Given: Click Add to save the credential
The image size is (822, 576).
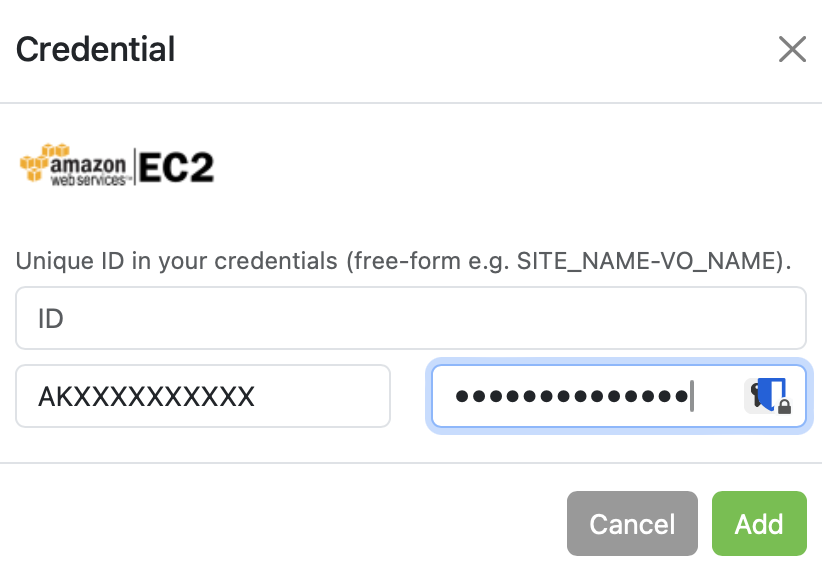Looking at the screenshot, I should coord(759,523).
